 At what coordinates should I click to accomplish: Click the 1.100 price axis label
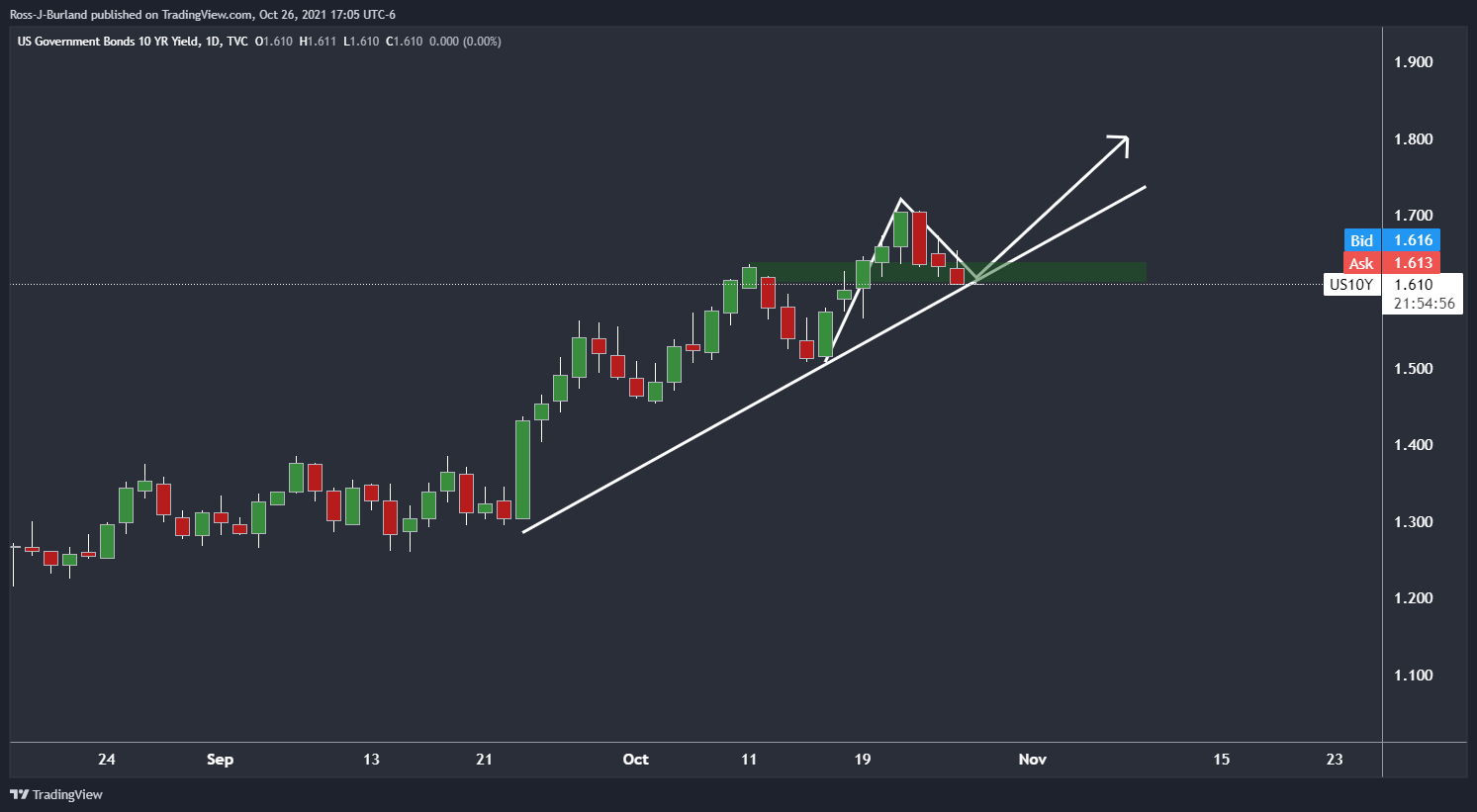click(1413, 676)
